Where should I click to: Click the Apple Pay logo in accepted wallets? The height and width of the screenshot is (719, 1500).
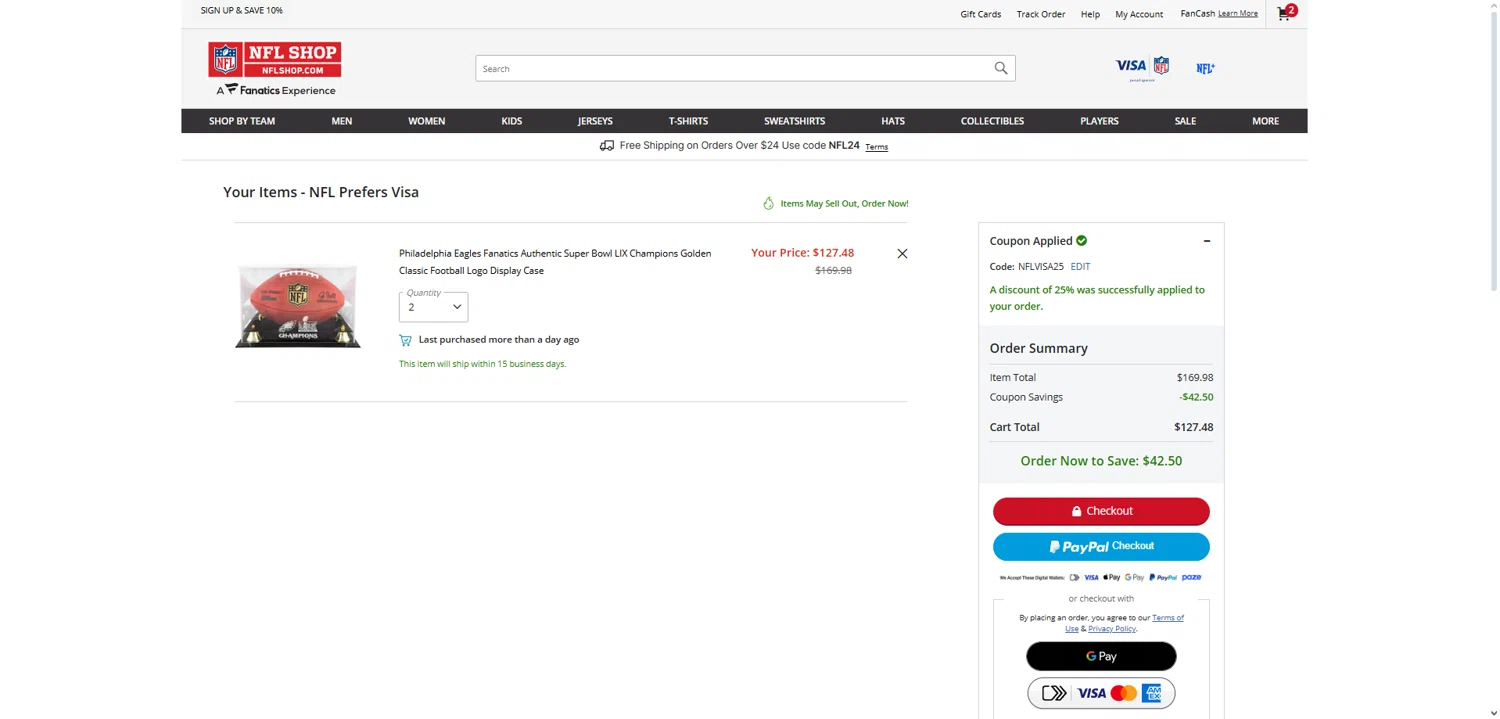pos(1112,578)
